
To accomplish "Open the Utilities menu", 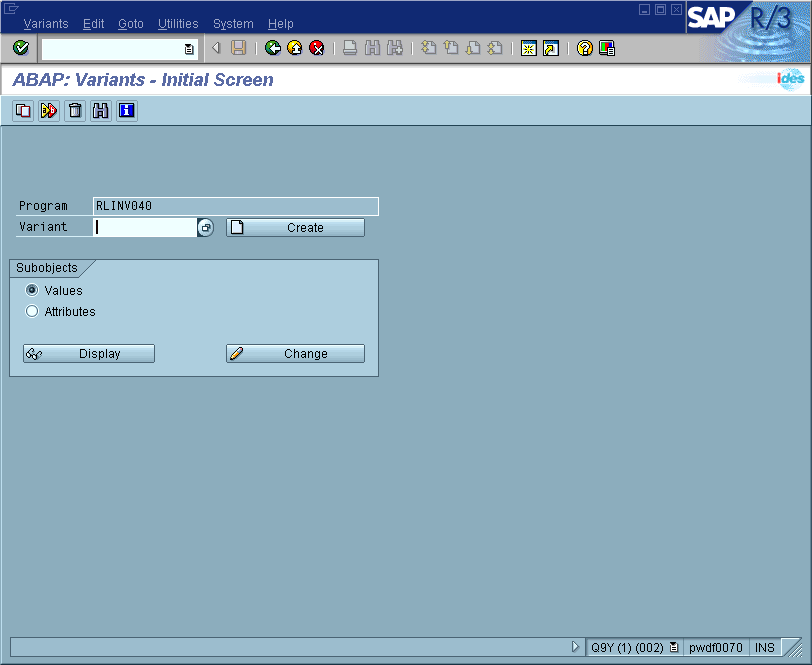I will click(x=178, y=23).
